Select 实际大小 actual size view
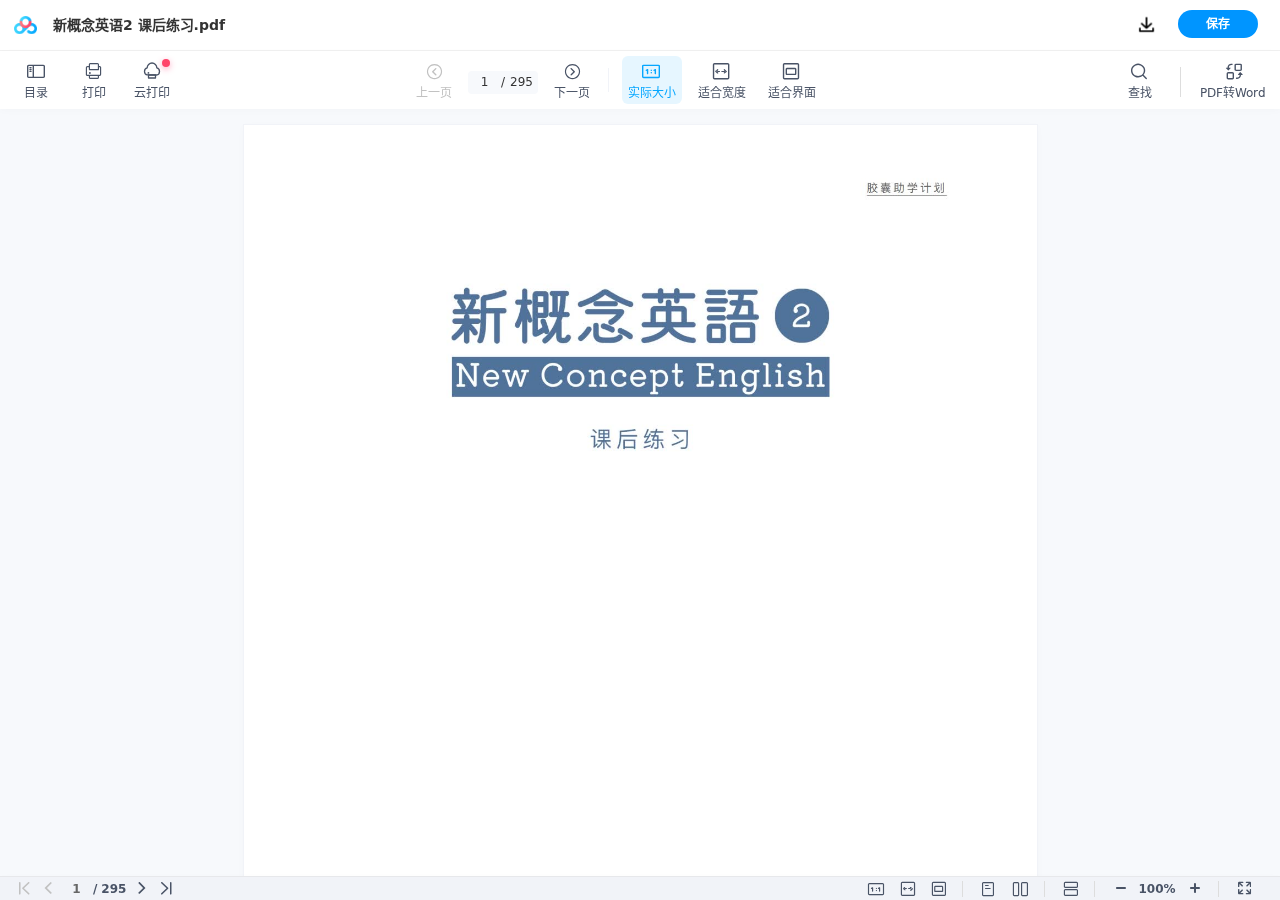The image size is (1280, 900). pyautogui.click(x=651, y=80)
